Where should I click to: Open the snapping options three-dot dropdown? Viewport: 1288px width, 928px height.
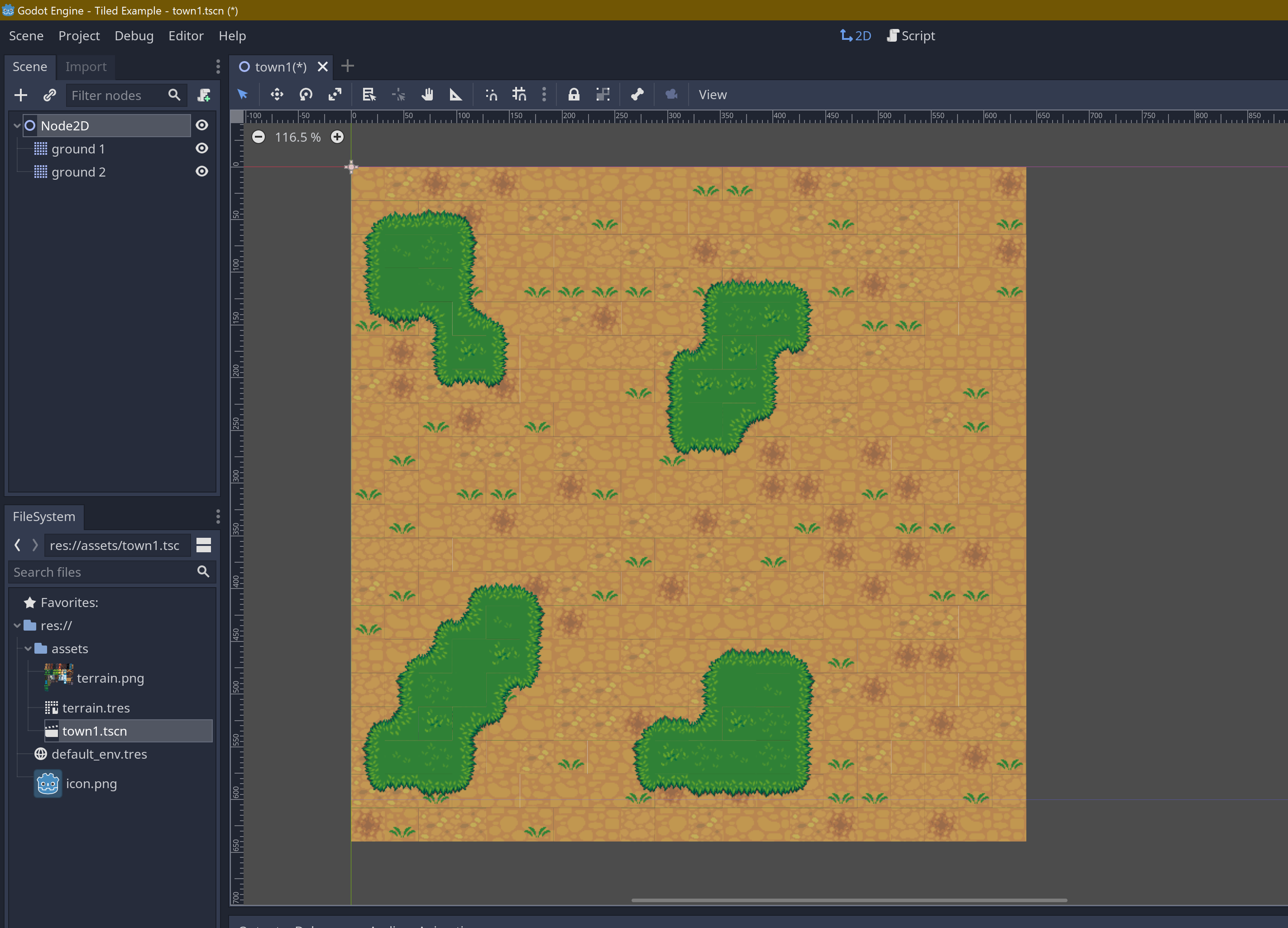(x=544, y=95)
